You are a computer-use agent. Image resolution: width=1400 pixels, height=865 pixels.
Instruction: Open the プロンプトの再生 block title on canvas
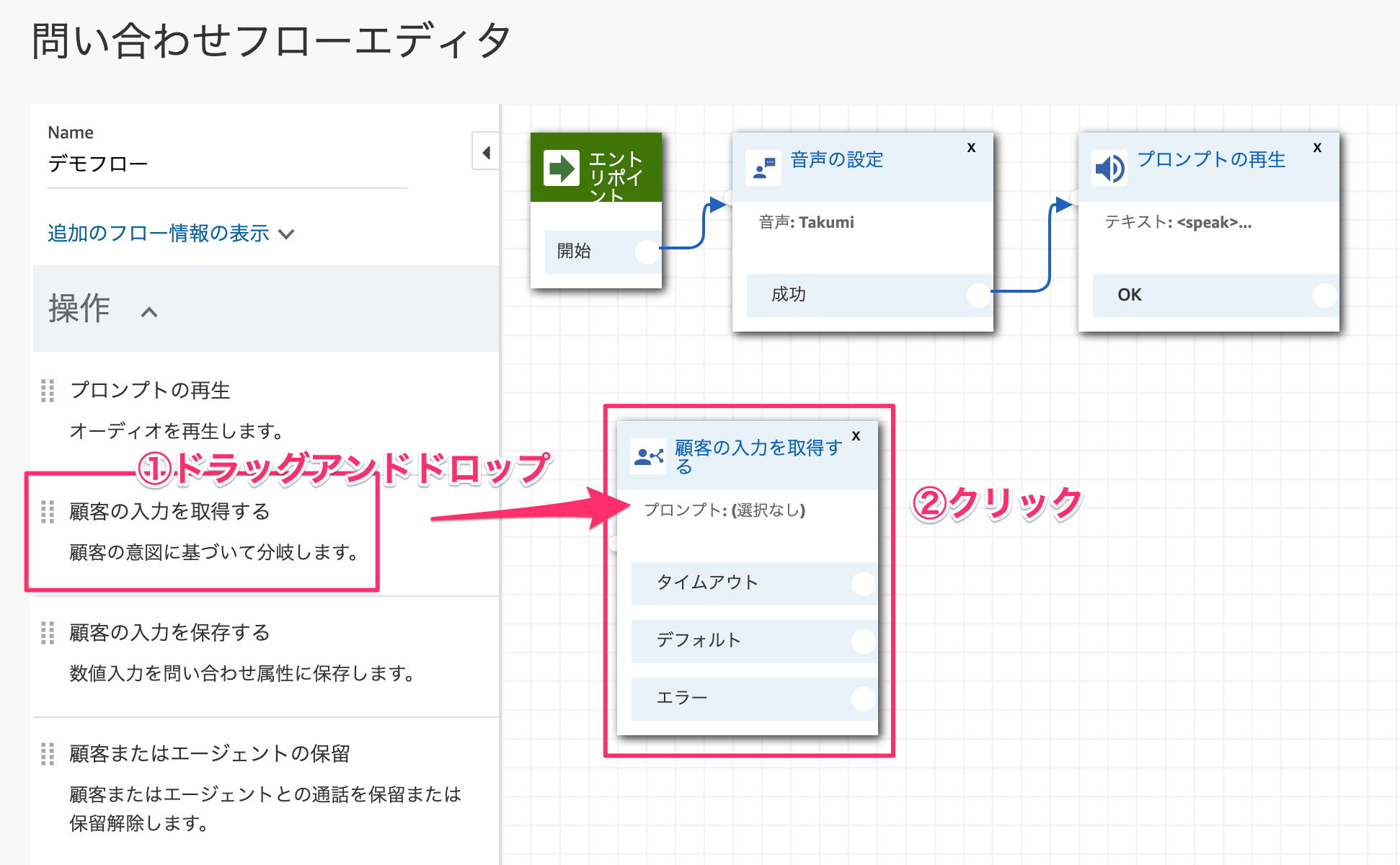[x=1211, y=159]
